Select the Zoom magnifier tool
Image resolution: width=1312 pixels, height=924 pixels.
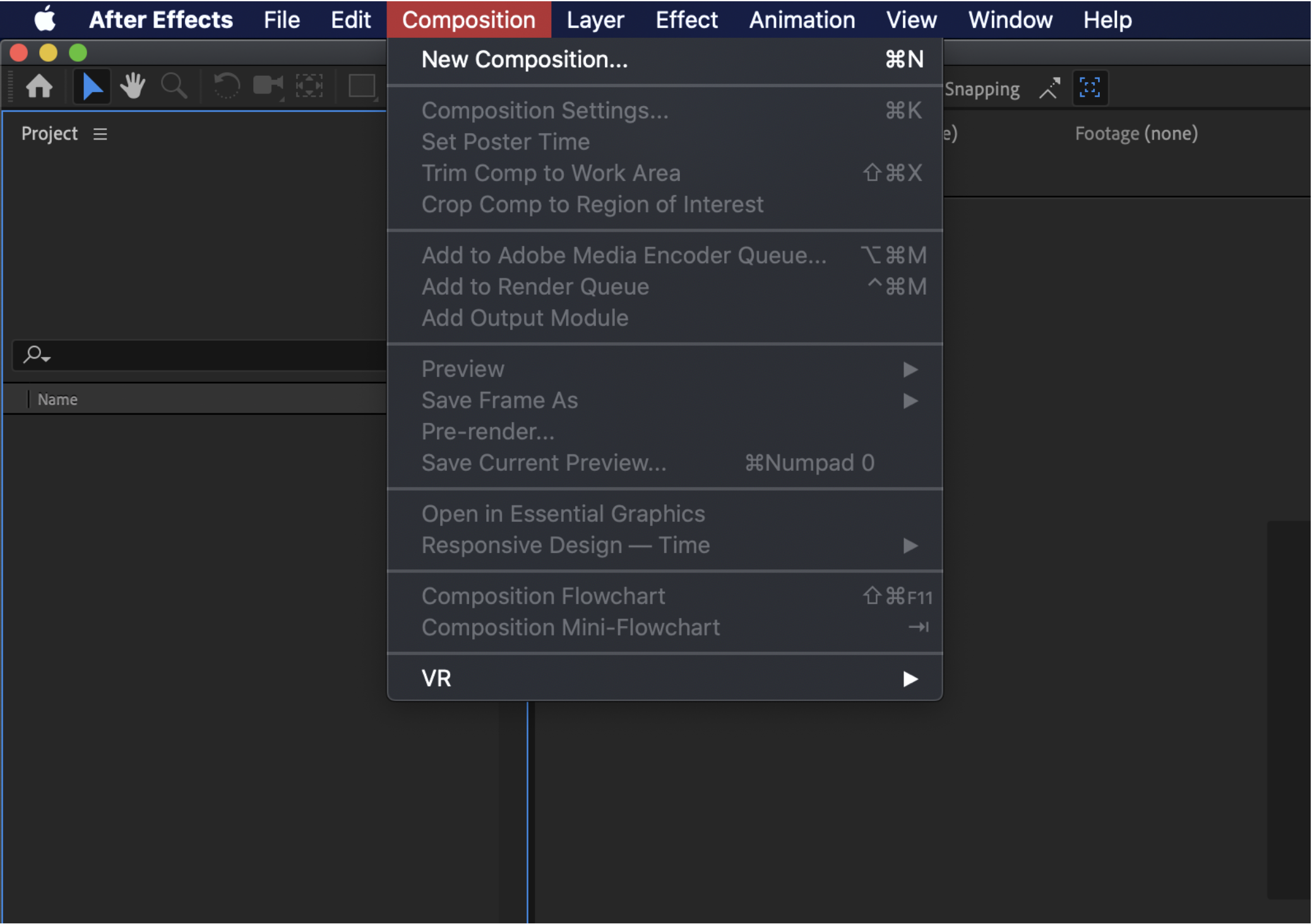pyautogui.click(x=174, y=86)
